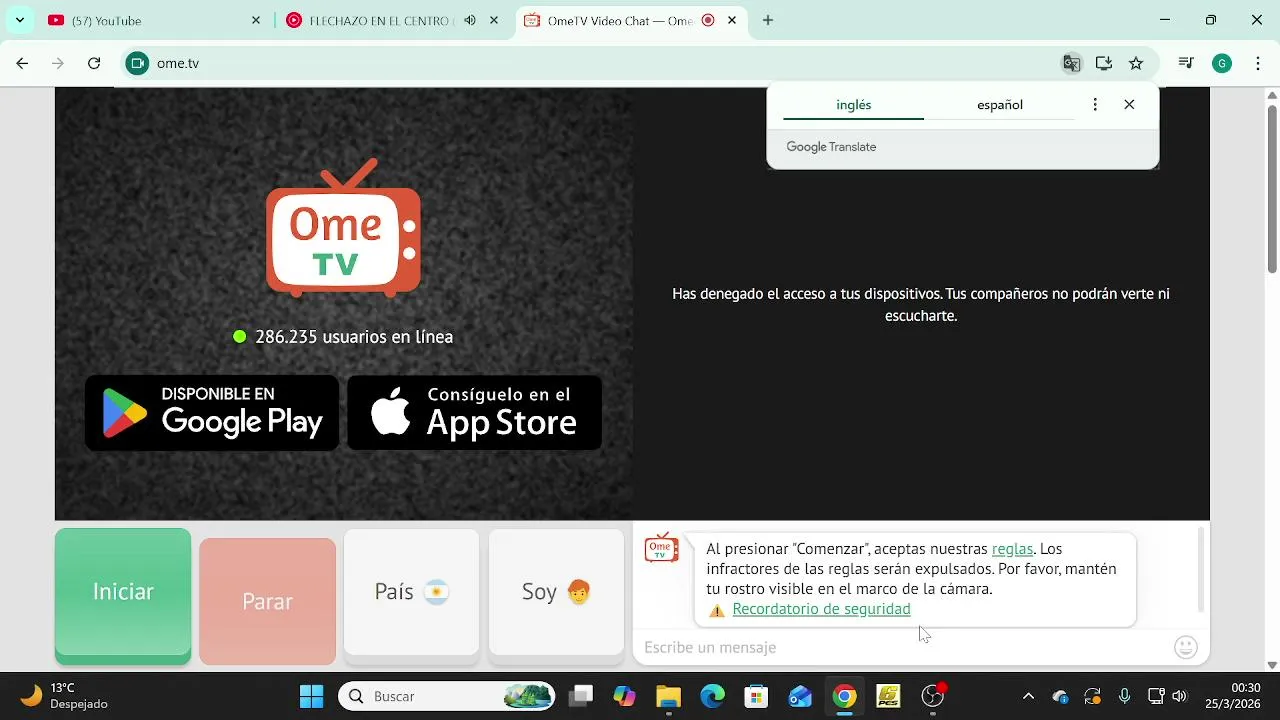The width and height of the screenshot is (1280, 720).
Task: Click the OmeTV logo in the video panel
Action: point(343,228)
